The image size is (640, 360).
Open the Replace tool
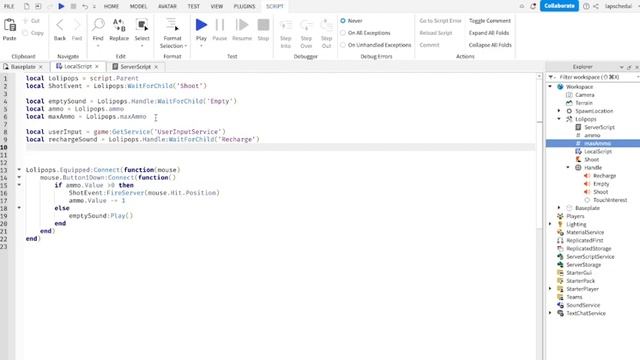pos(119,30)
